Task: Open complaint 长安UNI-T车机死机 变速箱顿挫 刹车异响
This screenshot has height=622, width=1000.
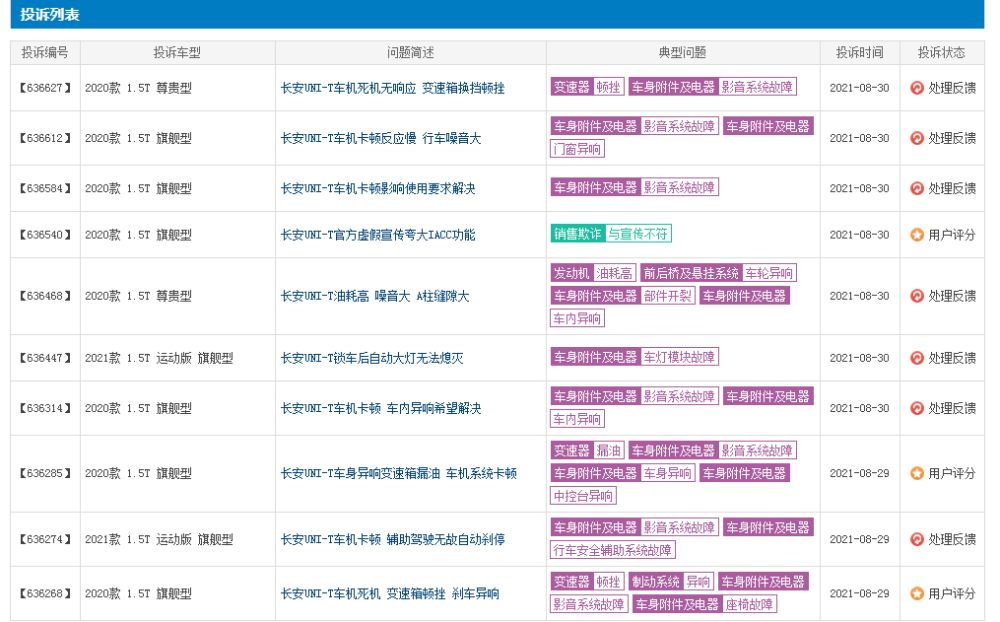Action: pyautogui.click(x=390, y=593)
